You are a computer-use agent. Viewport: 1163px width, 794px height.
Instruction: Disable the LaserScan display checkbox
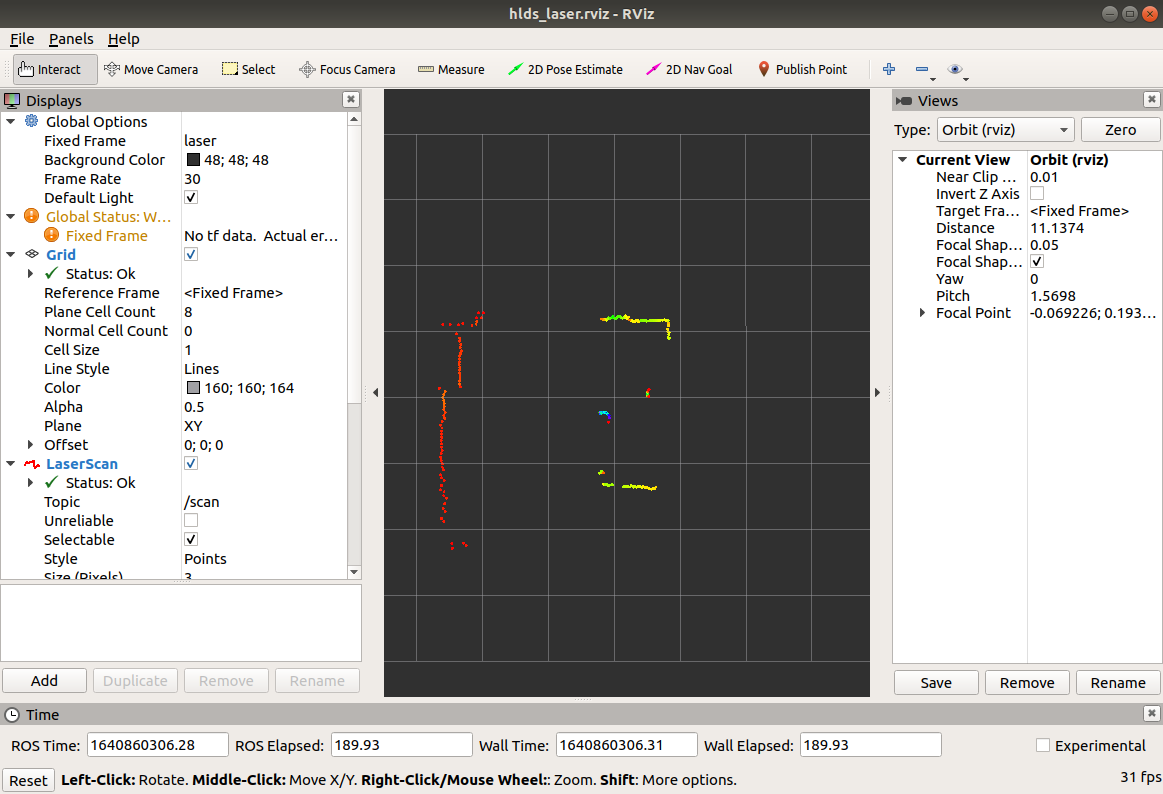tap(191, 463)
